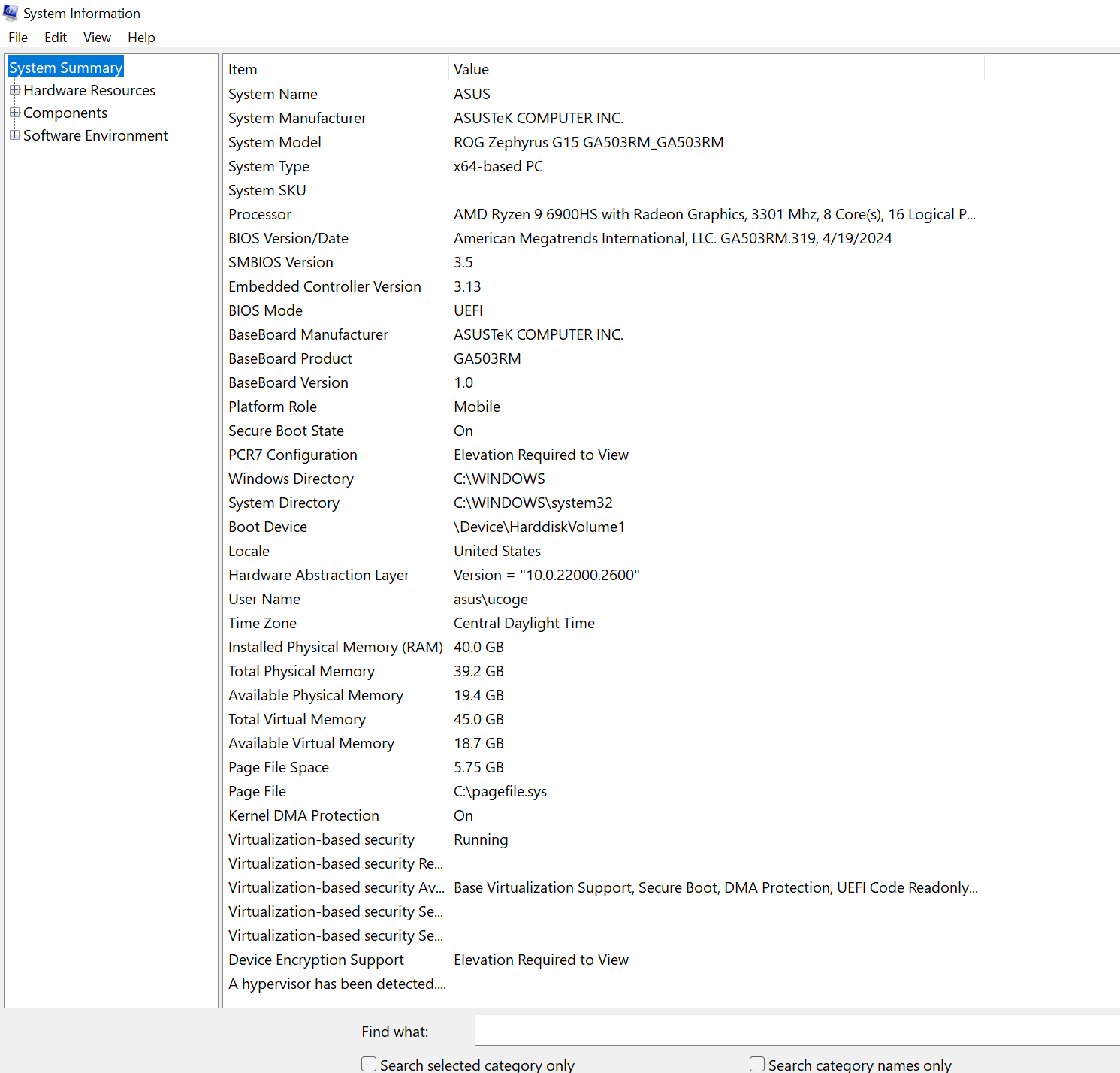Viewport: 1120px width, 1073px height.
Task: Select System Summary in the tree
Action: (x=65, y=68)
